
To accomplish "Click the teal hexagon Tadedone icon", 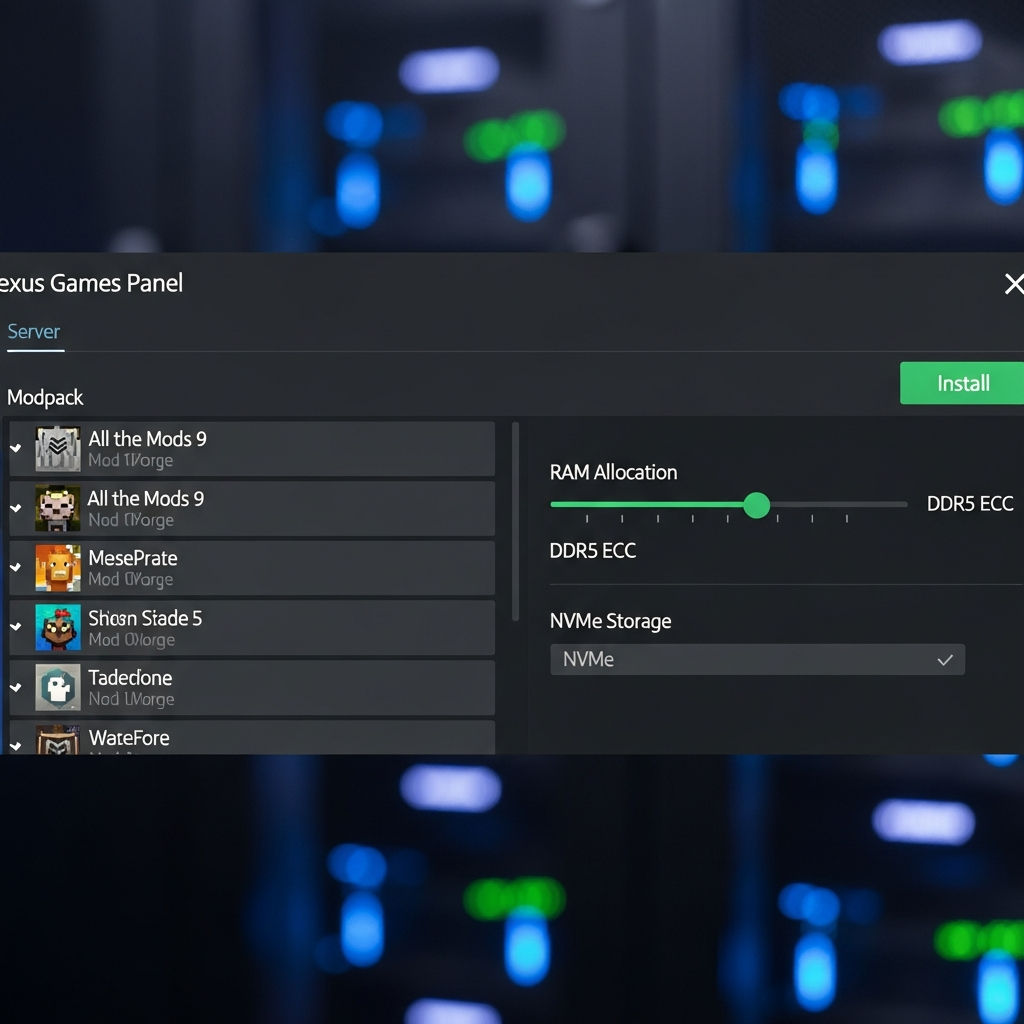I will 57,687.
